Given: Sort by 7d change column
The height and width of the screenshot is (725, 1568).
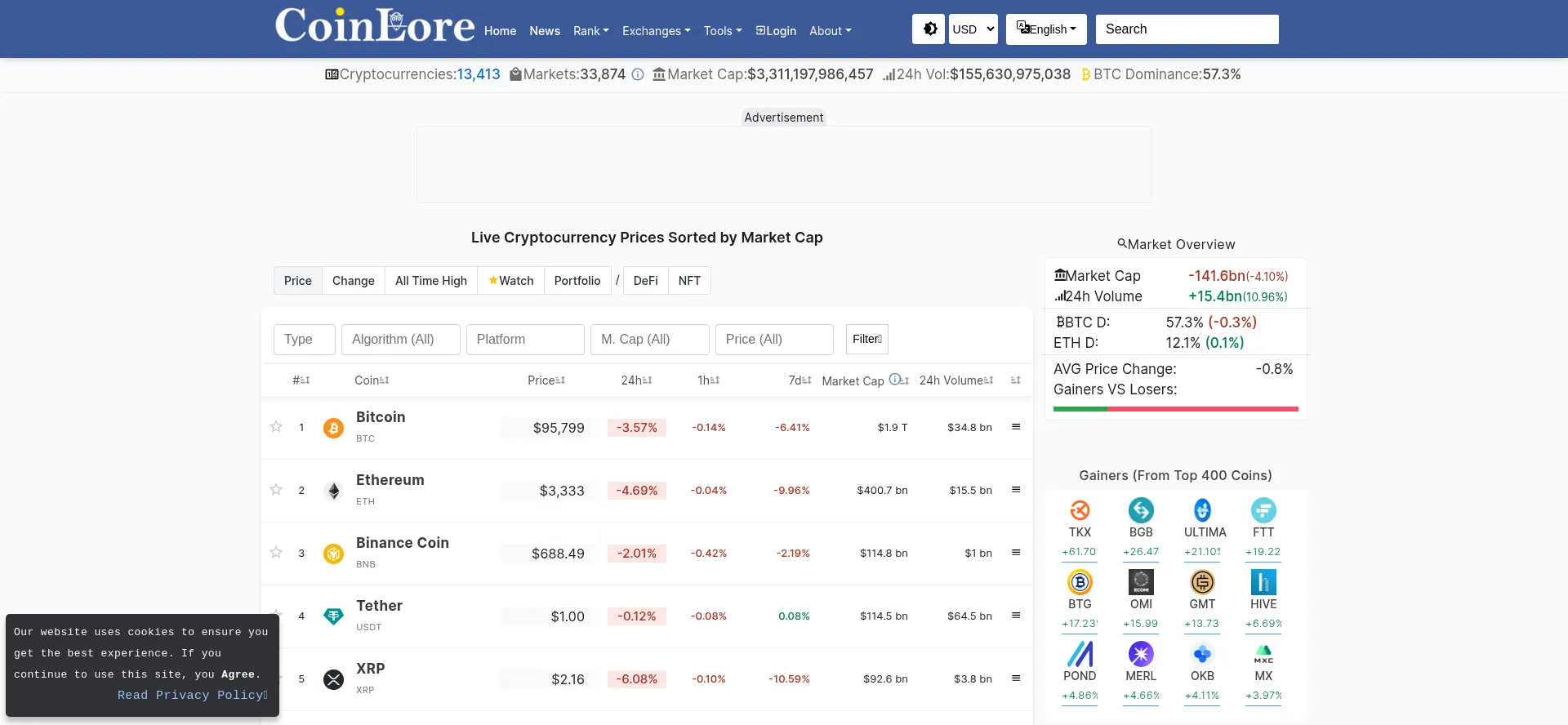Looking at the screenshot, I should 800,380.
